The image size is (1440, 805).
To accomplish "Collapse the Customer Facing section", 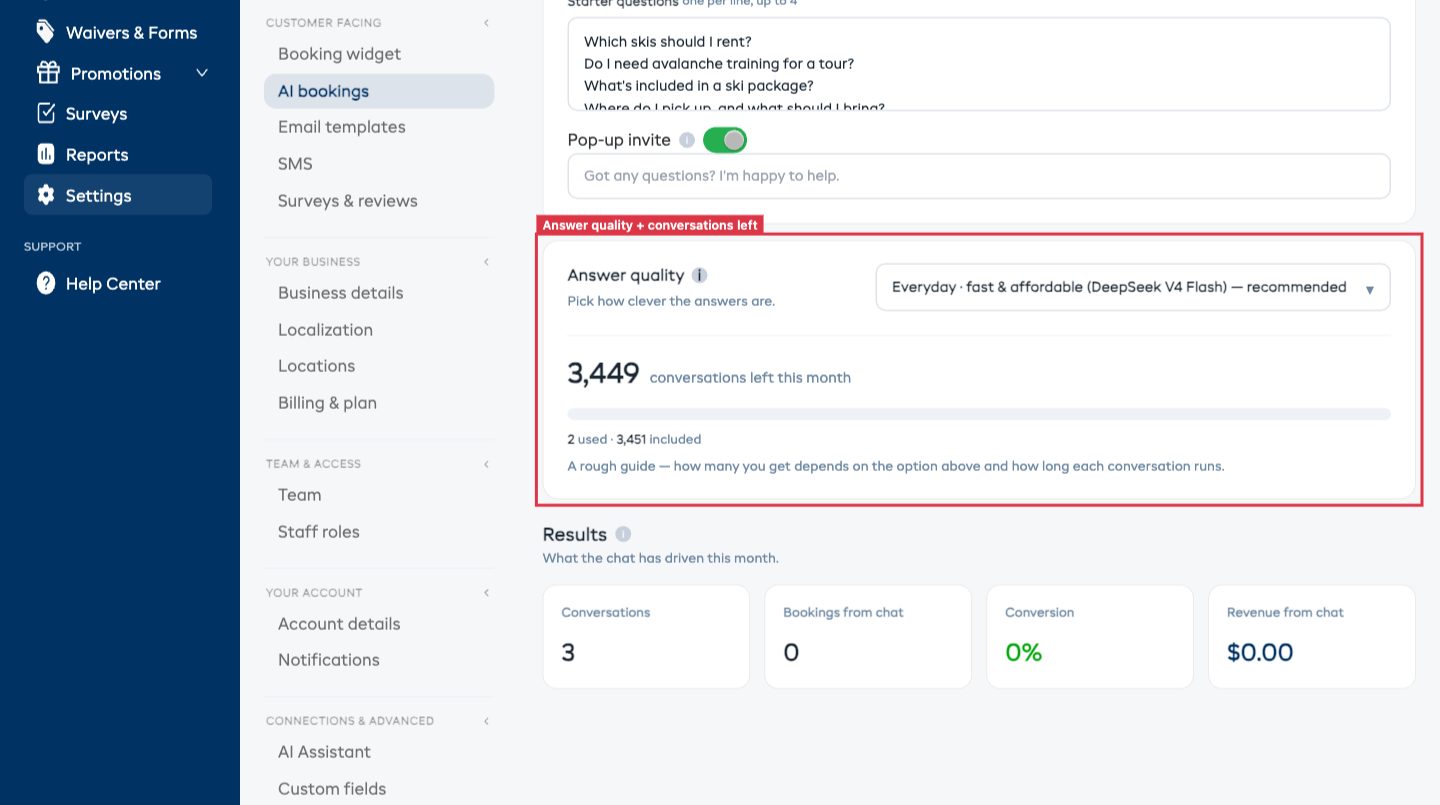I will click(486, 22).
